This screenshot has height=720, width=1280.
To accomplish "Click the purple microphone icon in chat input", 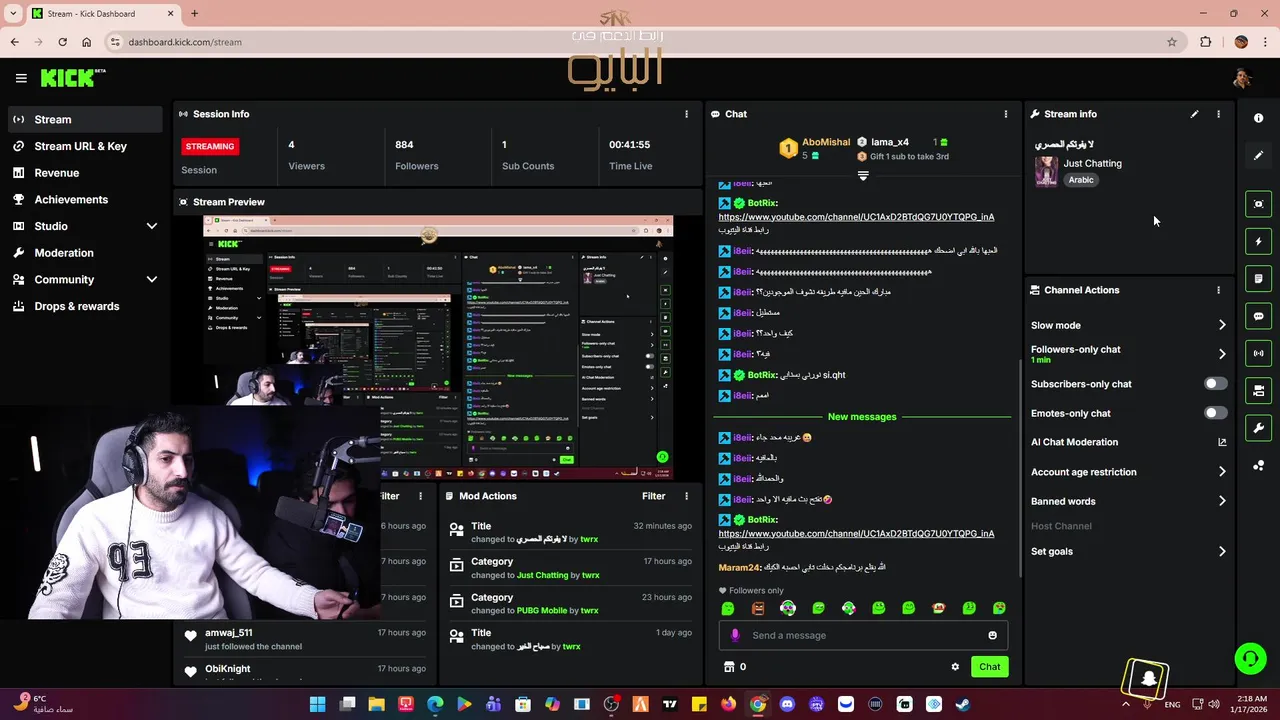I will pos(735,635).
